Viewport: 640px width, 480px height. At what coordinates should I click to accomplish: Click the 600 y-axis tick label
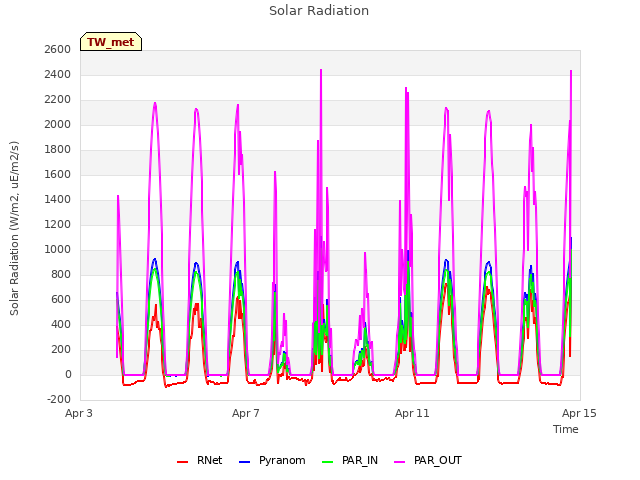click(61, 300)
